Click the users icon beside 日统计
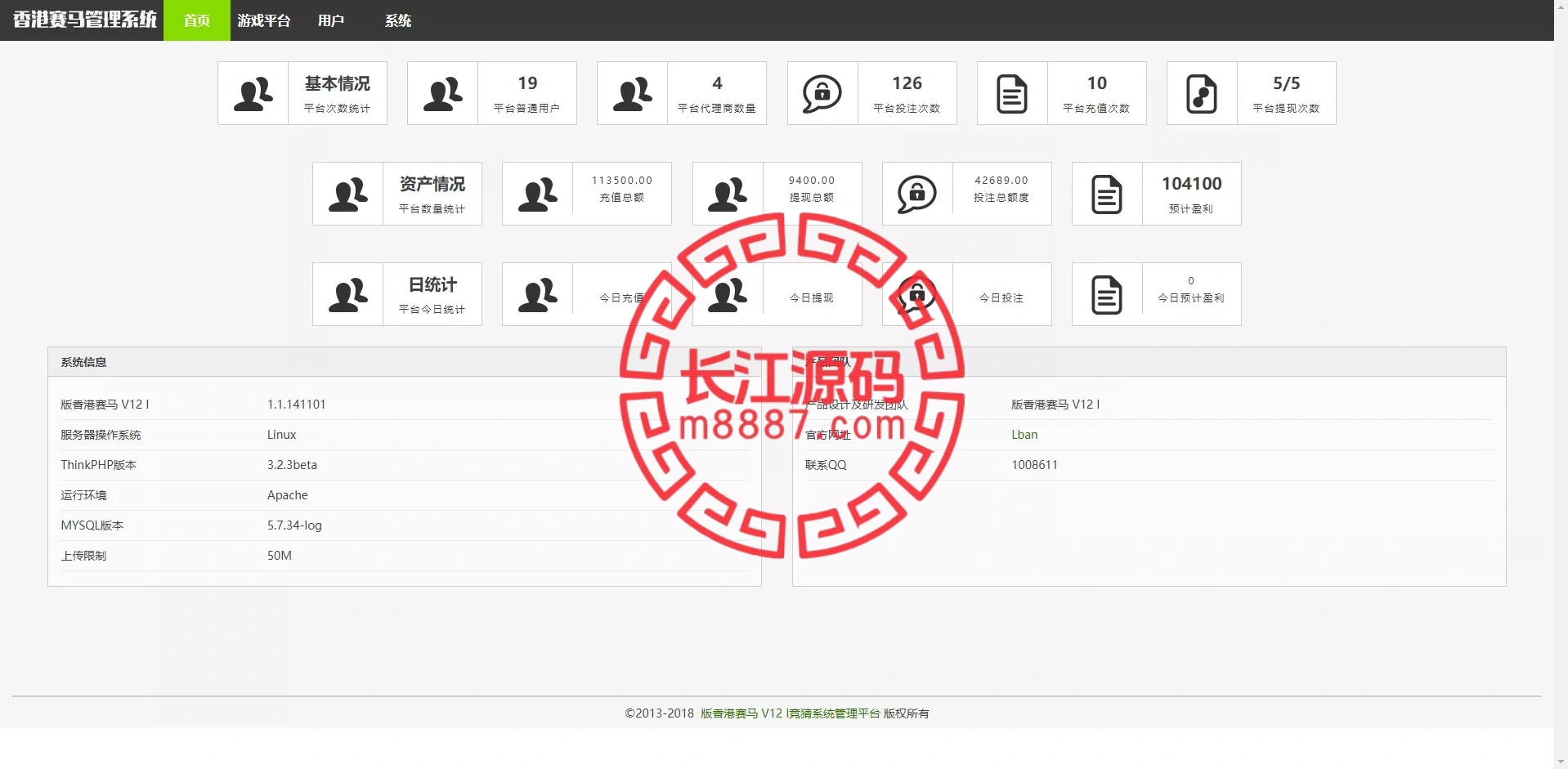1568x769 pixels. pyautogui.click(x=348, y=295)
